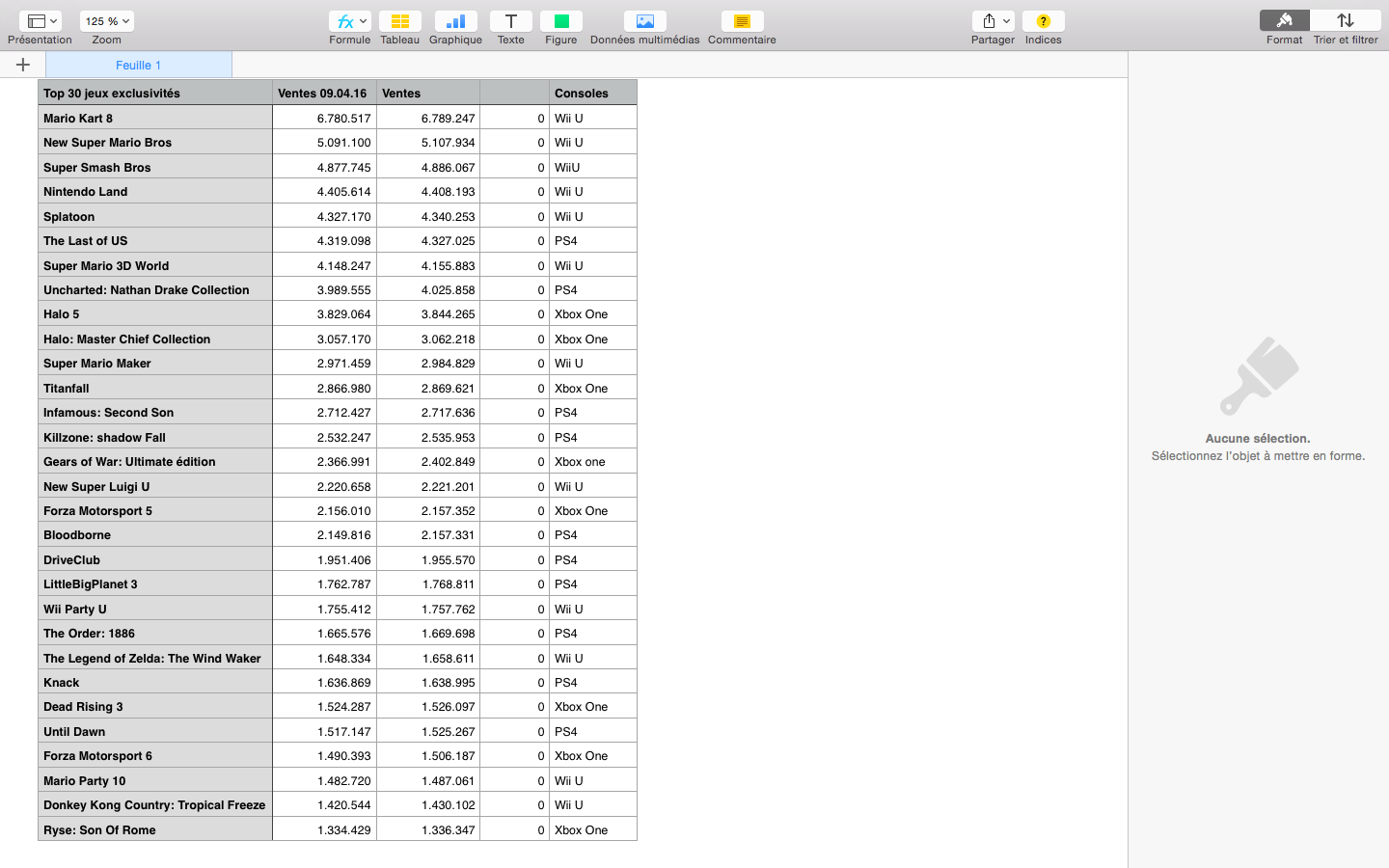Select the Ventes column header cell
The height and width of the screenshot is (868, 1389).
(428, 93)
